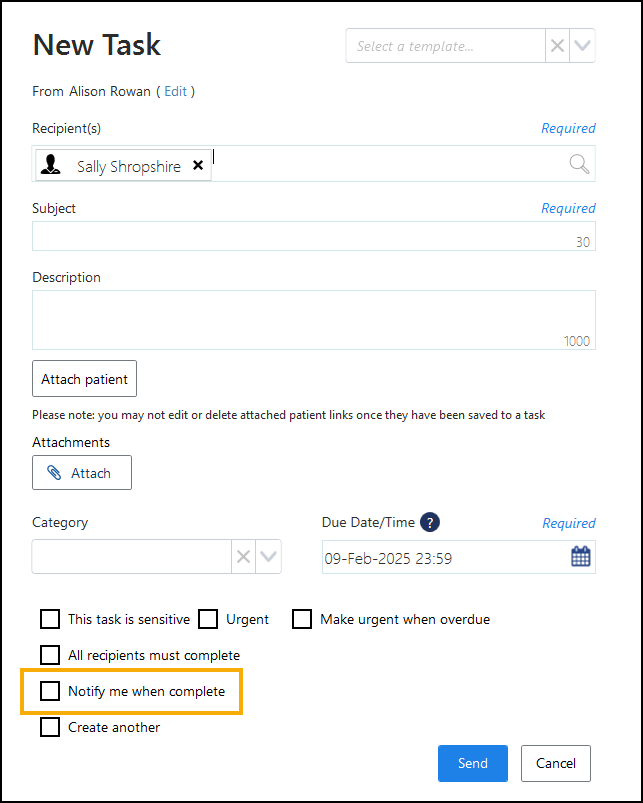Tick All recipients must complete
The height and width of the screenshot is (803, 643).
click(50, 655)
